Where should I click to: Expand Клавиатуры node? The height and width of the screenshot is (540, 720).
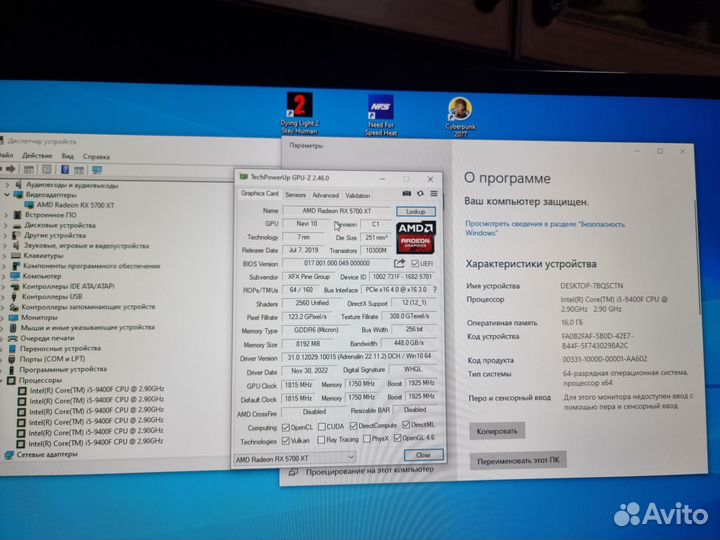click(x=5, y=256)
